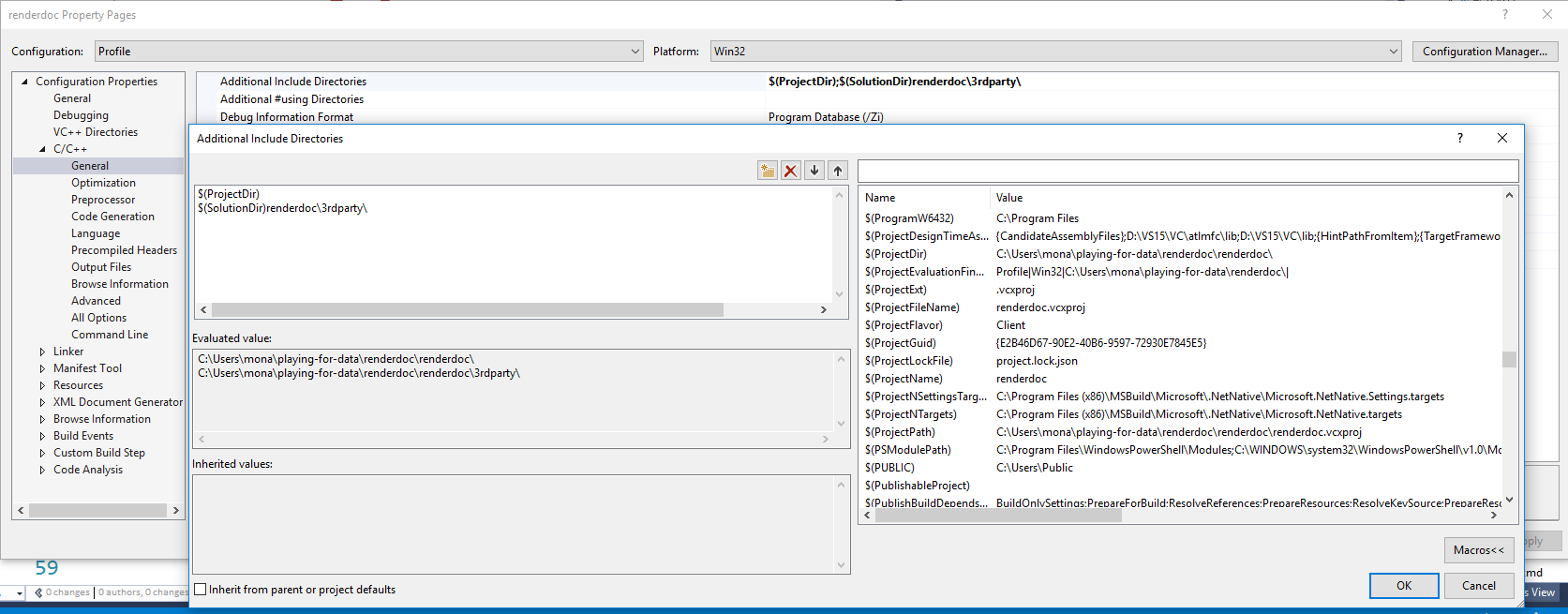Focus the macro search field
Image resolution: width=1568 pixels, height=614 pixels.
pos(1187,171)
